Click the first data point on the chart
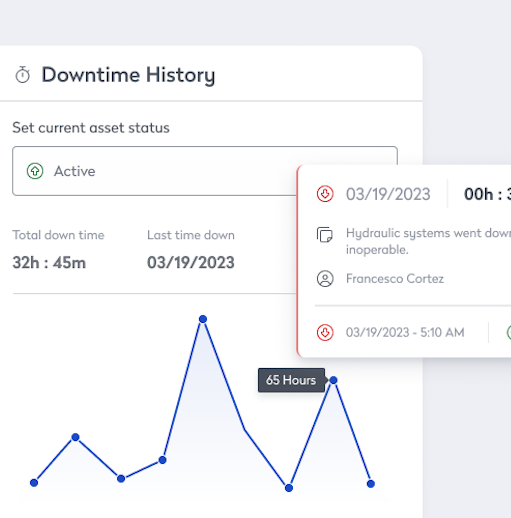 (x=34, y=483)
